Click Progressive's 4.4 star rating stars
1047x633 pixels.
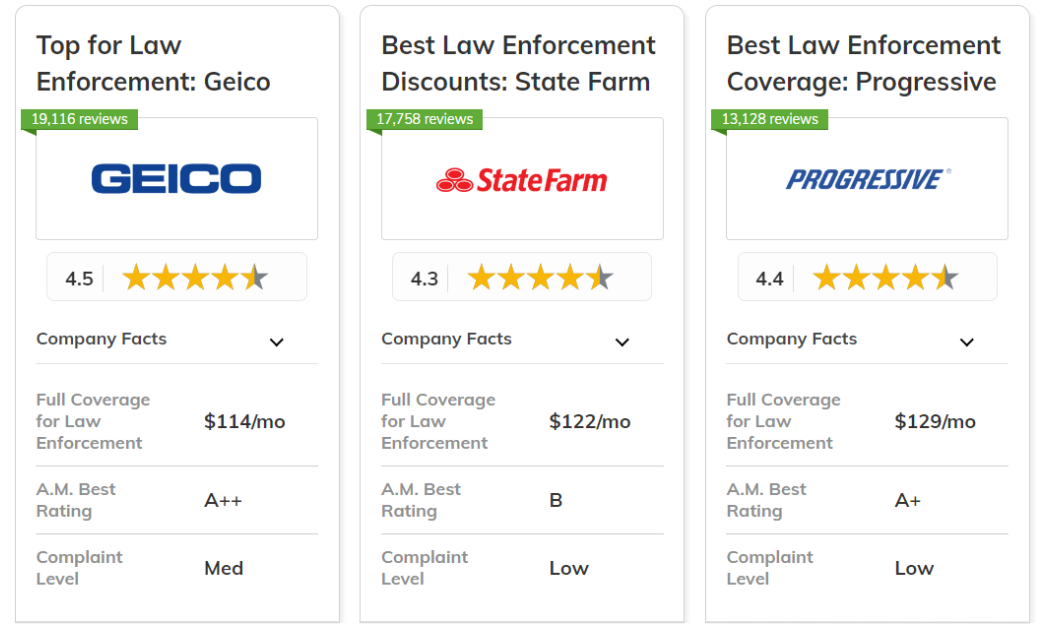pos(885,277)
